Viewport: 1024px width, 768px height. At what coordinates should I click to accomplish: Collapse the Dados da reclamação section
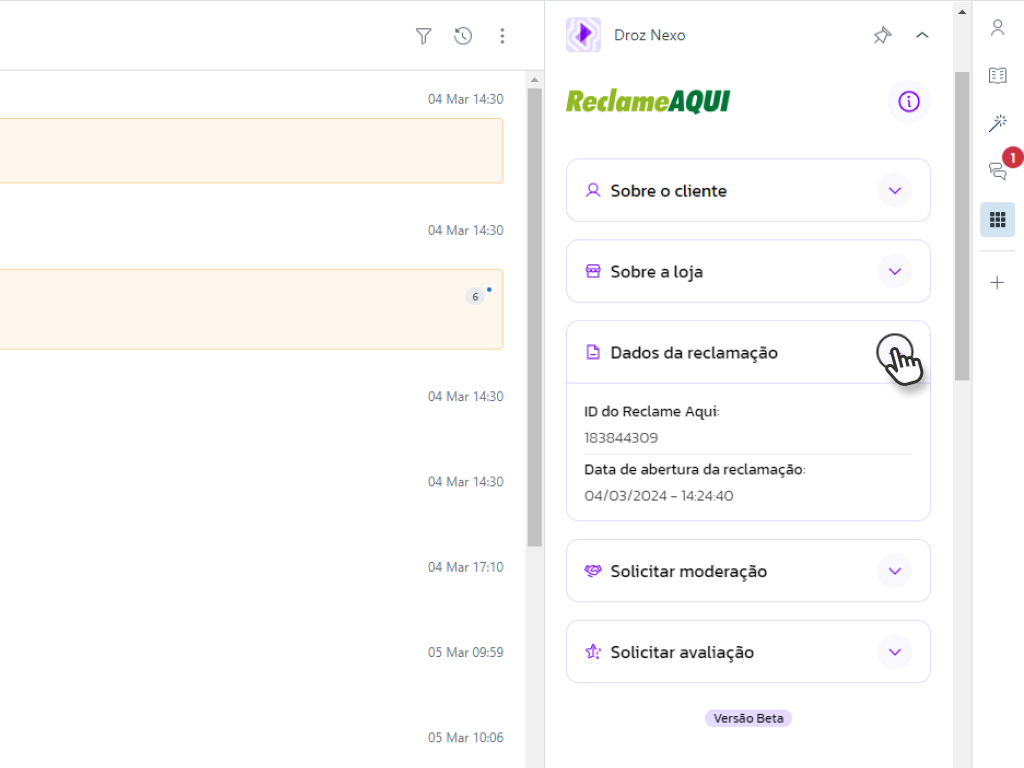[x=895, y=352]
